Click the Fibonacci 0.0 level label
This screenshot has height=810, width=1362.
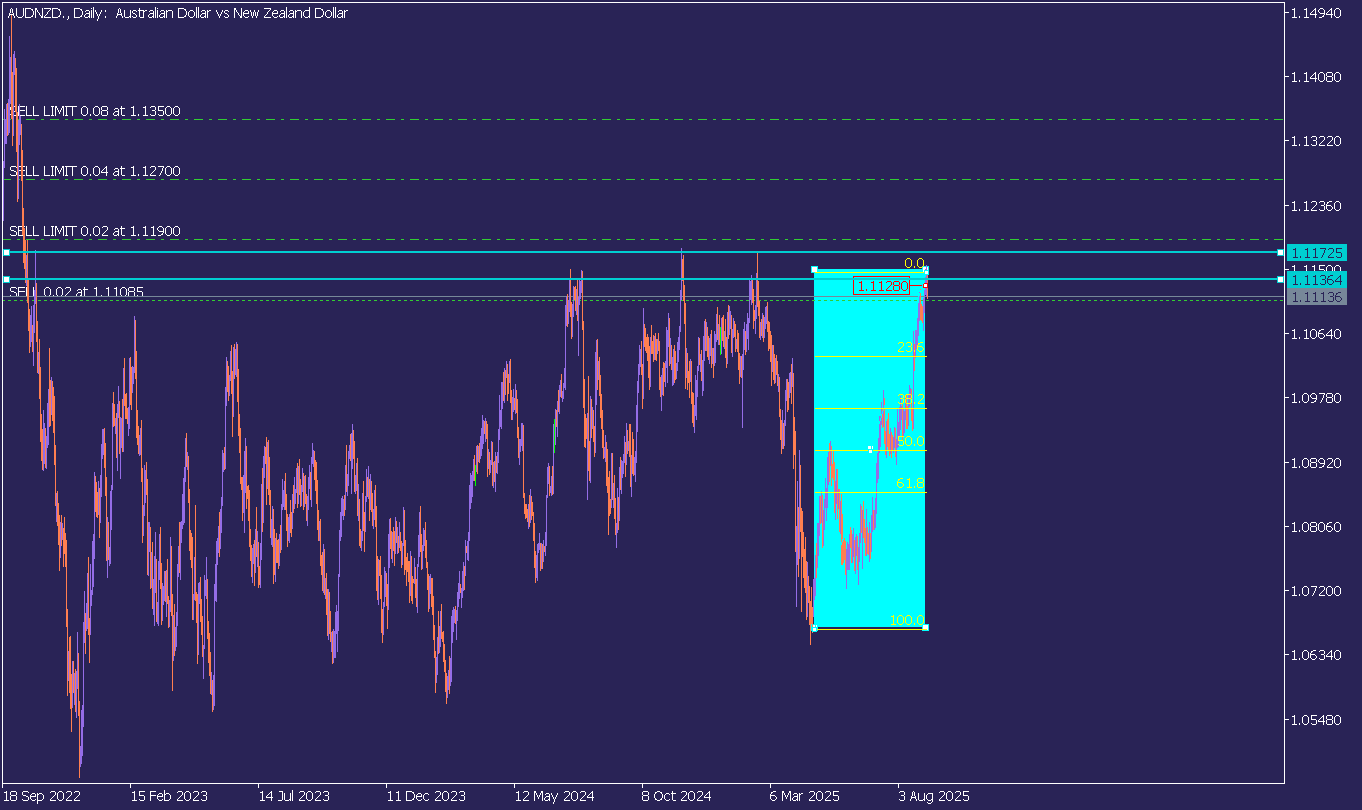pyautogui.click(x=914, y=263)
